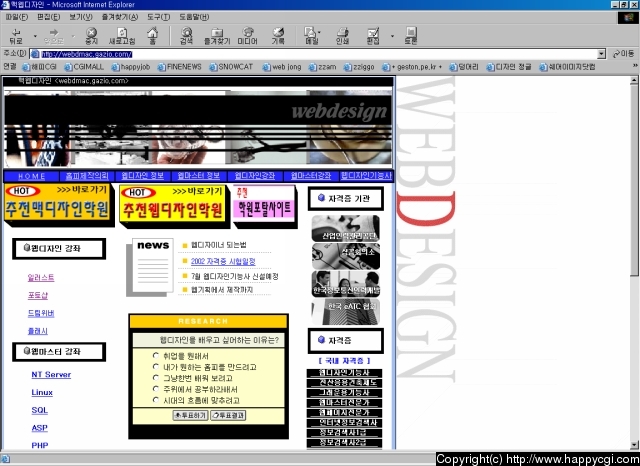This screenshot has width=640, height=466.
Task: Select poll option 내가 원하는 홈피를 만드려고
Action: click(x=156, y=366)
